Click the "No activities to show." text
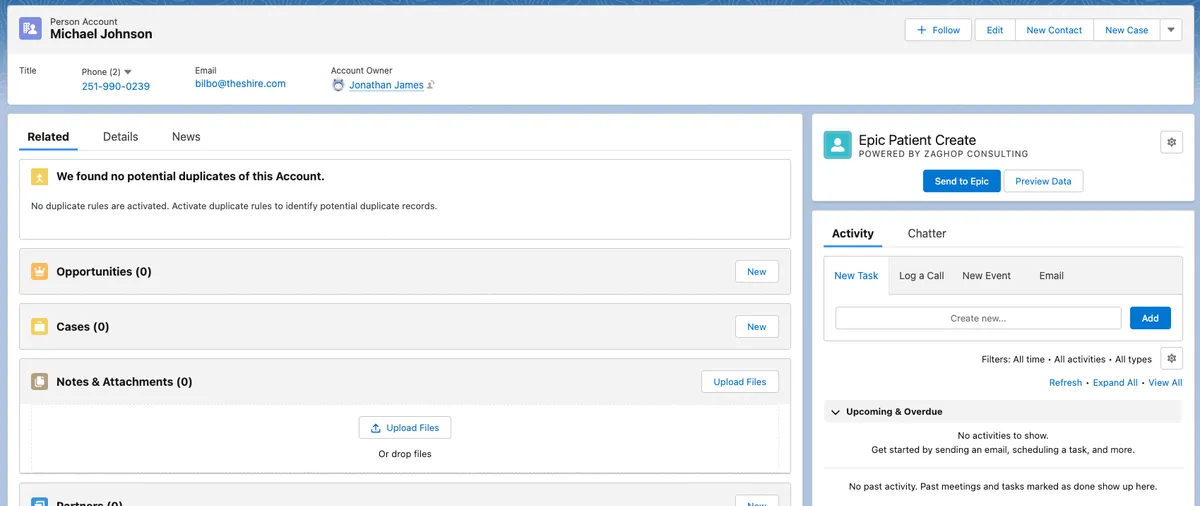The height and width of the screenshot is (506, 1200). point(1003,436)
